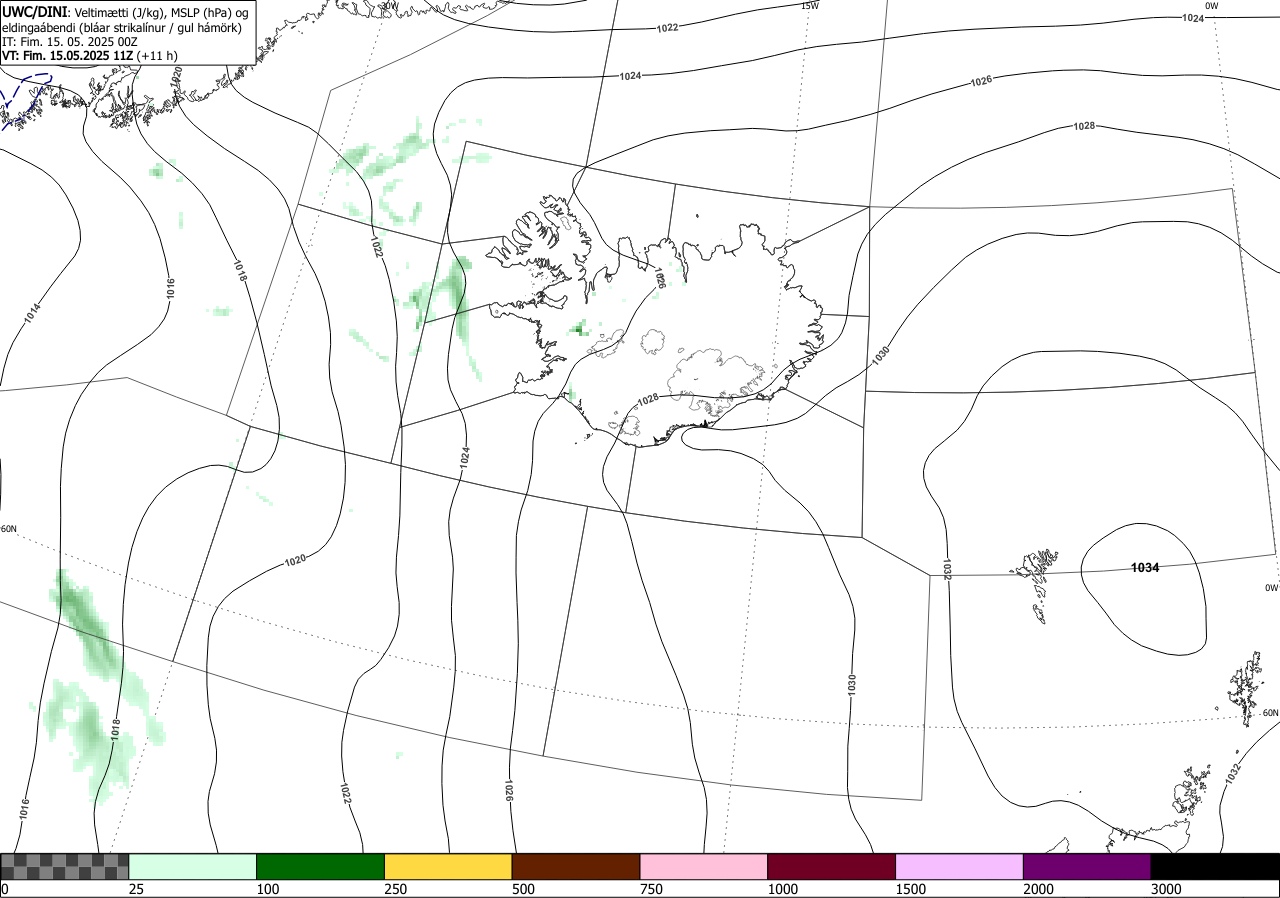Click the legend value "750"
The image size is (1280, 898).
pos(651,889)
